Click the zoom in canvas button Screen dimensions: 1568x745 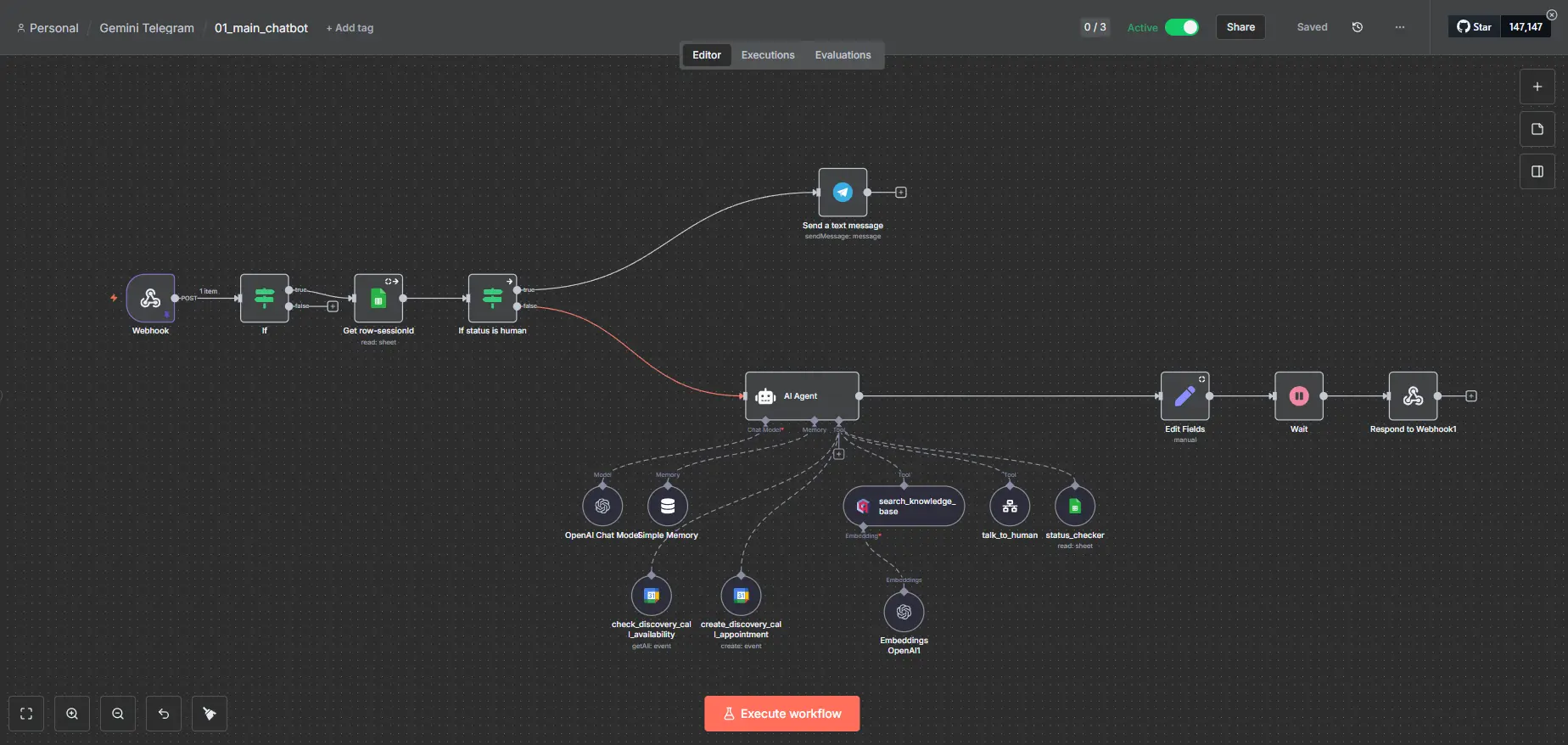[72, 714]
